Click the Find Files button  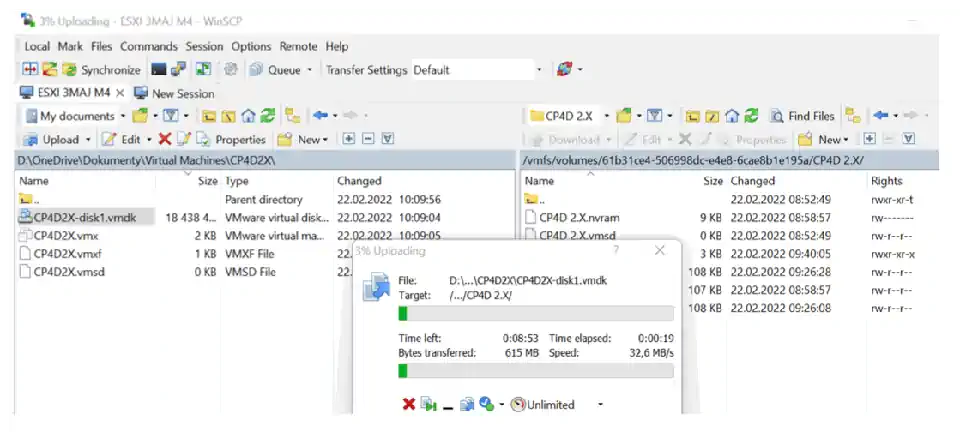[802, 116]
